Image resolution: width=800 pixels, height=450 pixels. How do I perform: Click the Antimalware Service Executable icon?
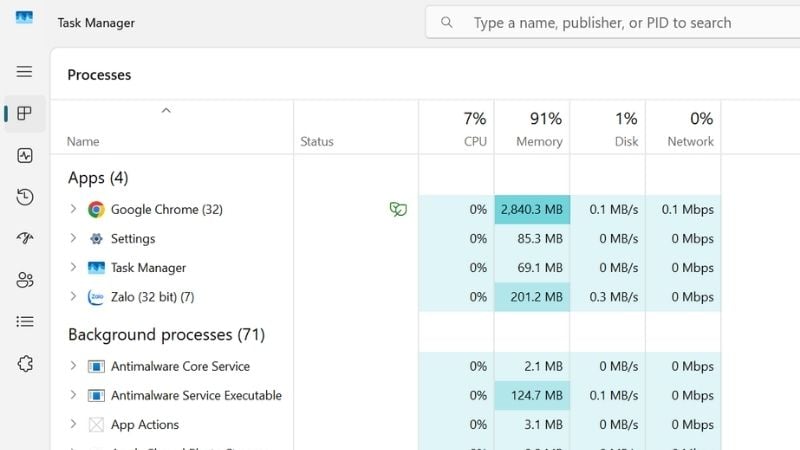point(96,395)
